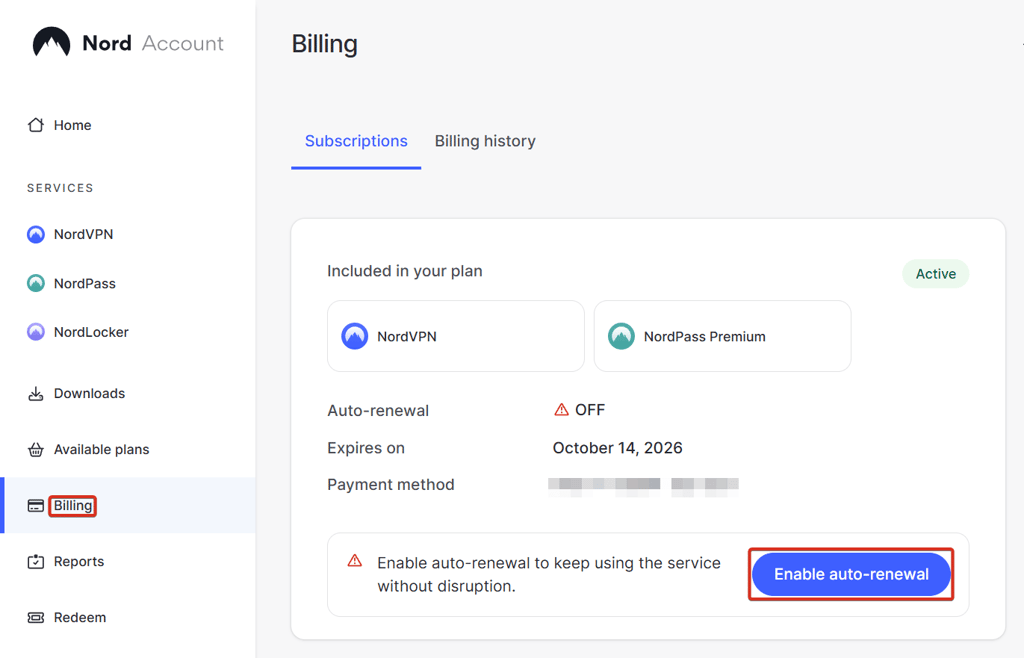This screenshot has height=658, width=1024.
Task: Click the Payment method label
Action: point(391,484)
